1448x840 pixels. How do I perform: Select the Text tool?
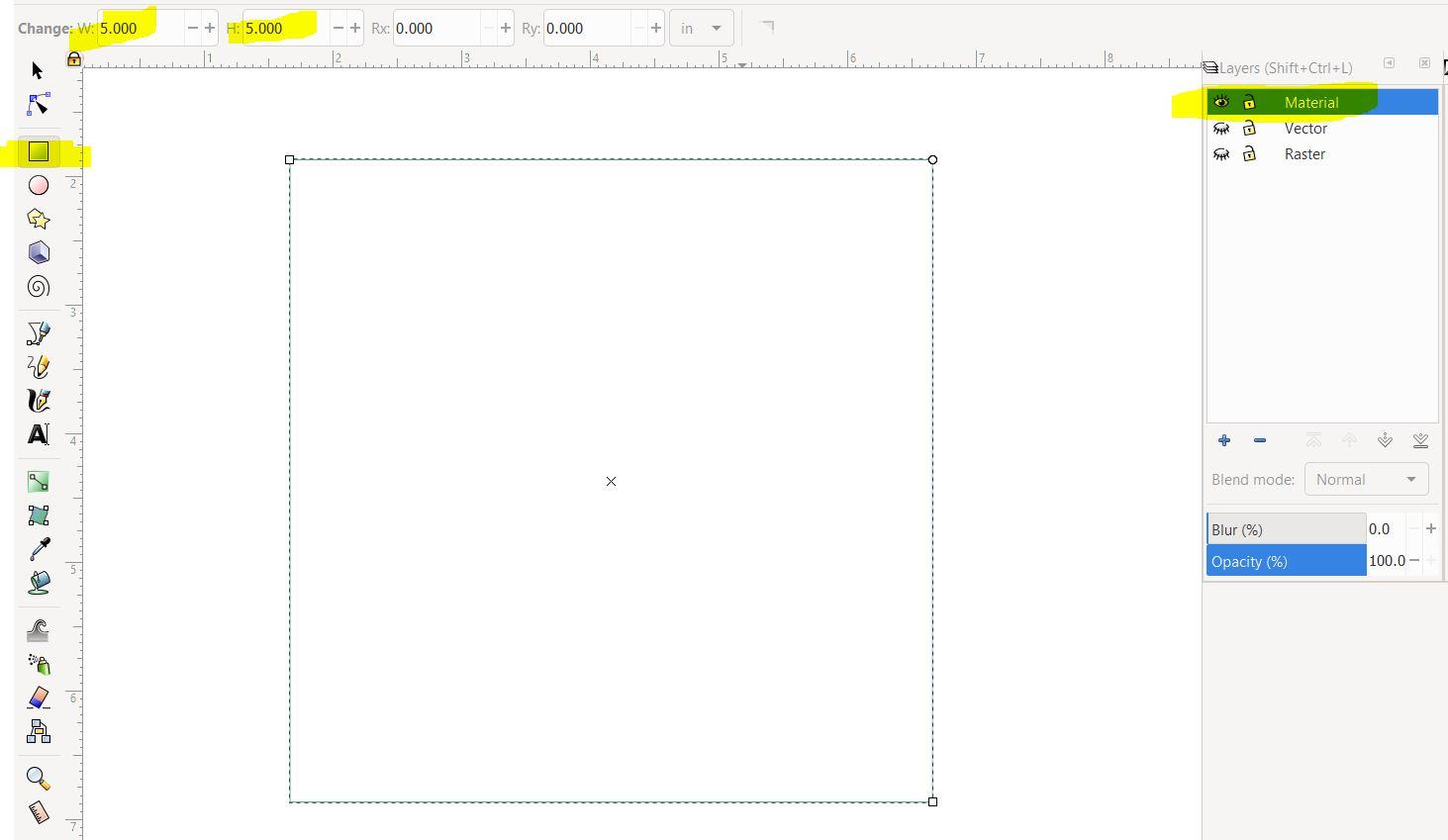38,434
